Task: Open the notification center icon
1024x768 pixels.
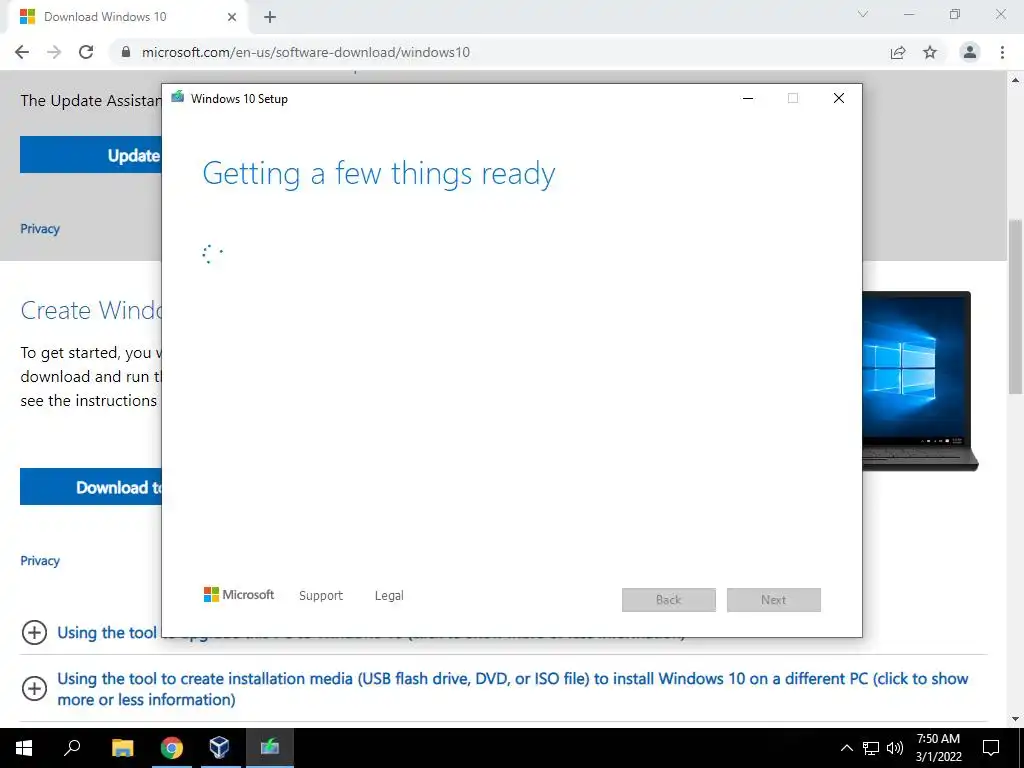Action: click(x=991, y=748)
